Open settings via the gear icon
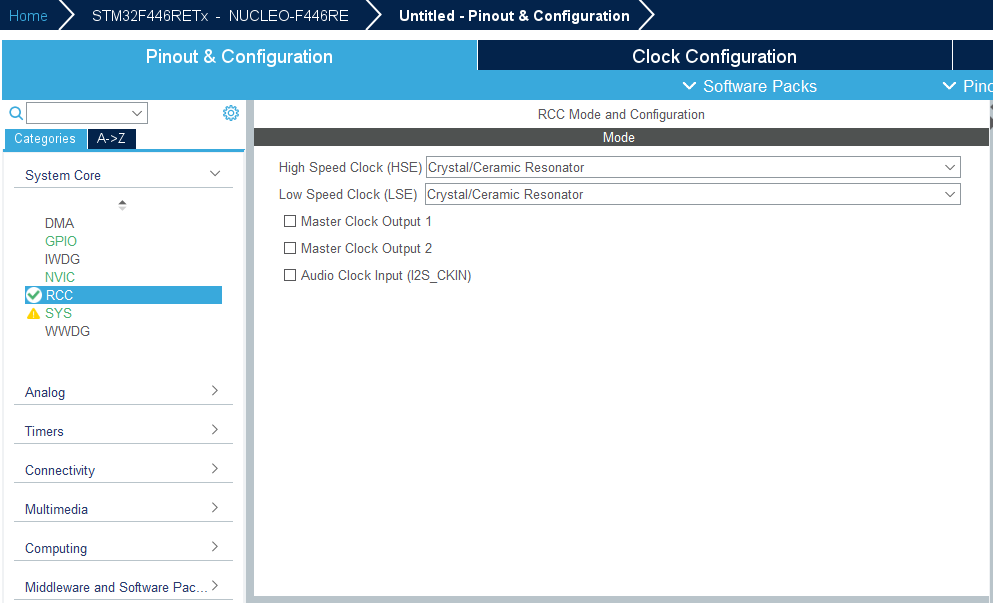The width and height of the screenshot is (993, 603). (231, 112)
